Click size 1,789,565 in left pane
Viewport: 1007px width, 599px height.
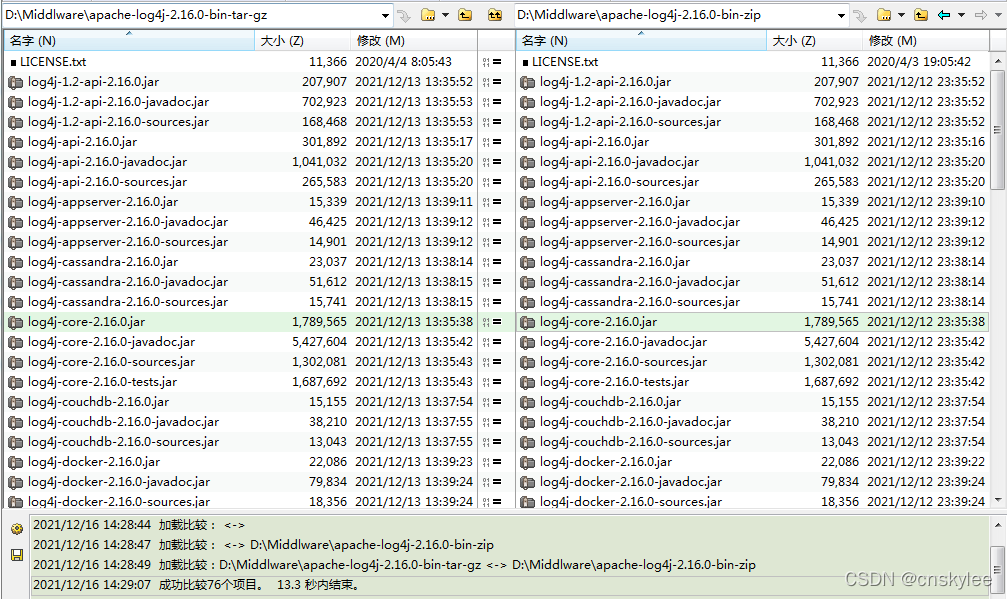click(x=319, y=322)
